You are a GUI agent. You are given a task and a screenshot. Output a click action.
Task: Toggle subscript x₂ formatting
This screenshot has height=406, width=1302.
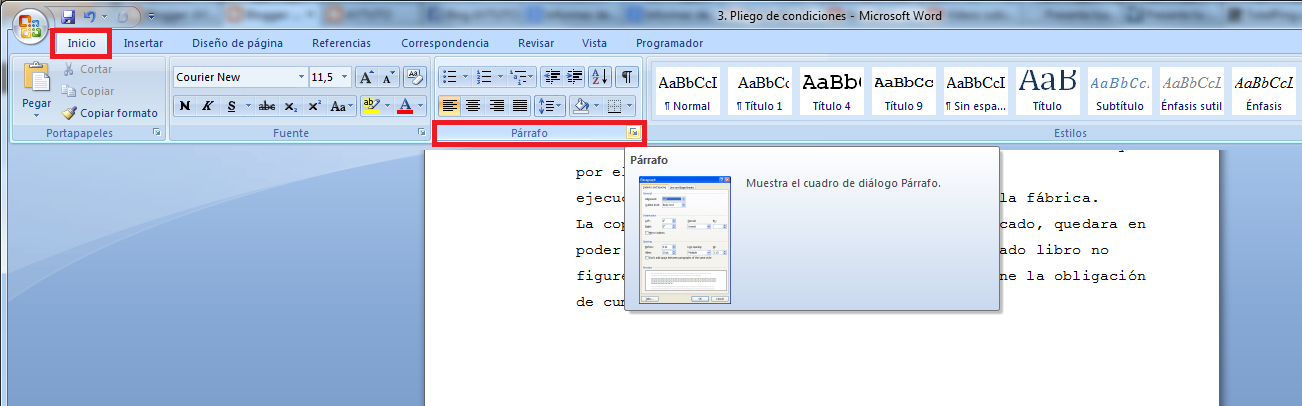(290, 105)
